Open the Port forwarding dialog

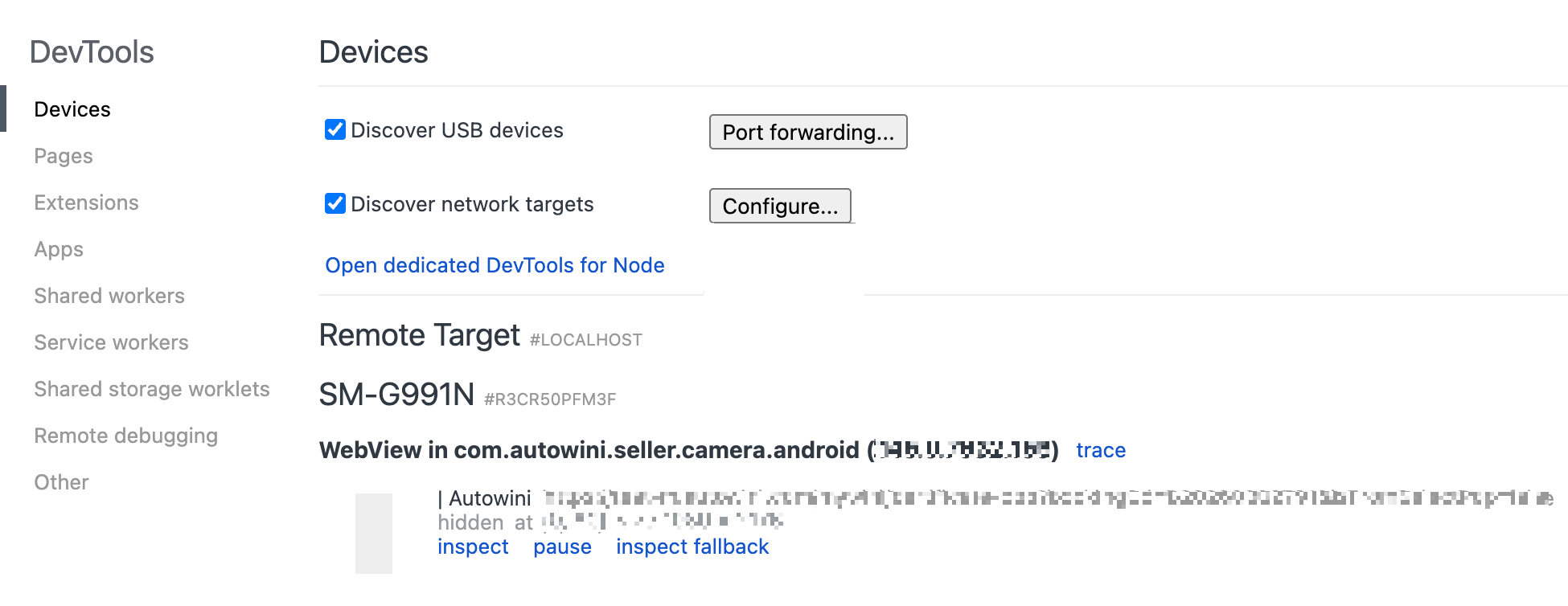point(807,132)
